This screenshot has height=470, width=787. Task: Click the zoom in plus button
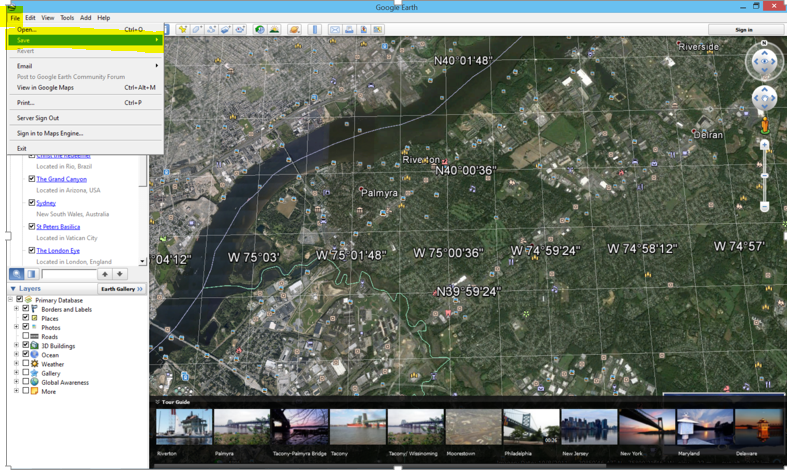(x=764, y=145)
